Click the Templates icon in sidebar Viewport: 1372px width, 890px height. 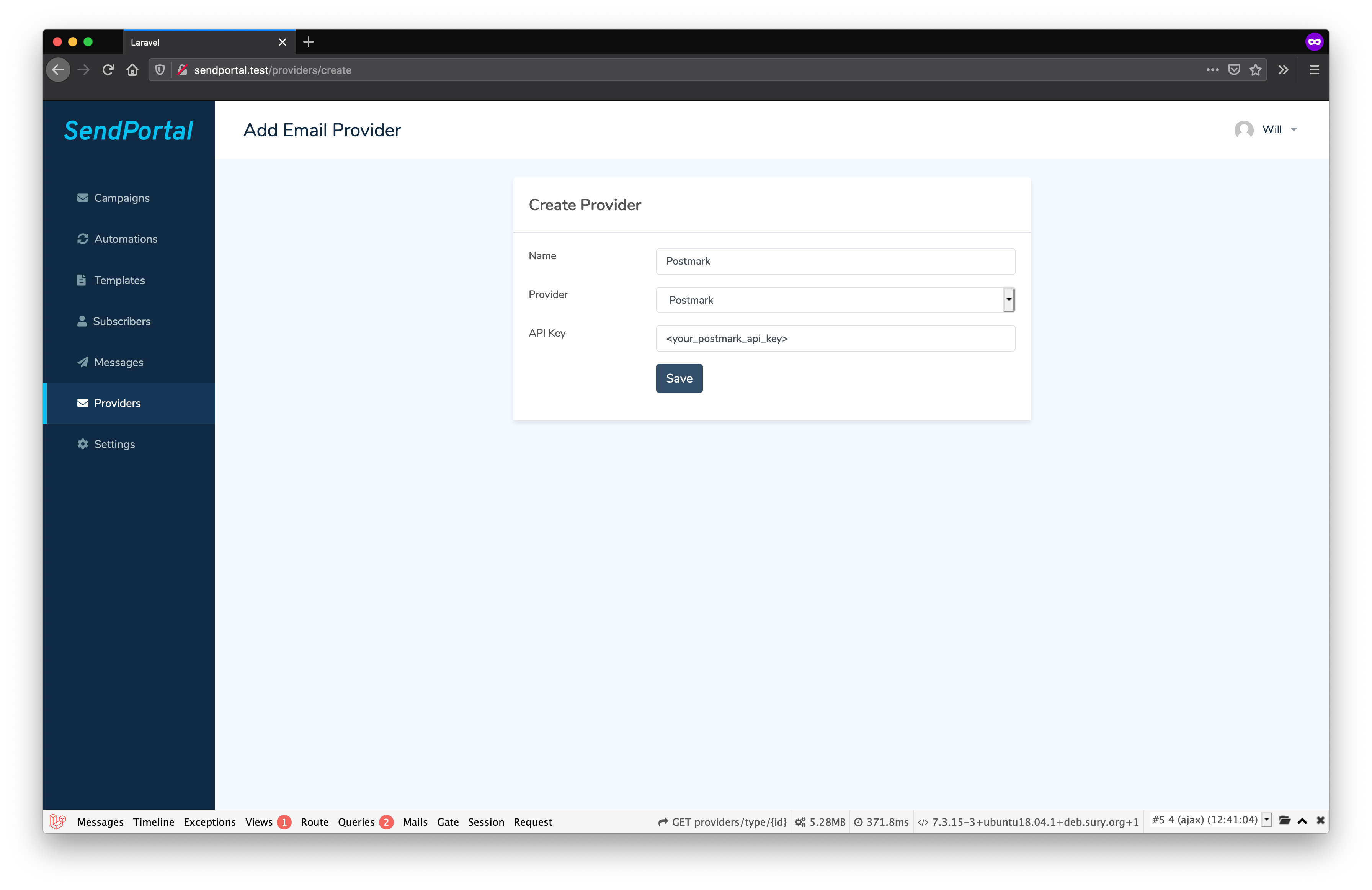pos(80,280)
